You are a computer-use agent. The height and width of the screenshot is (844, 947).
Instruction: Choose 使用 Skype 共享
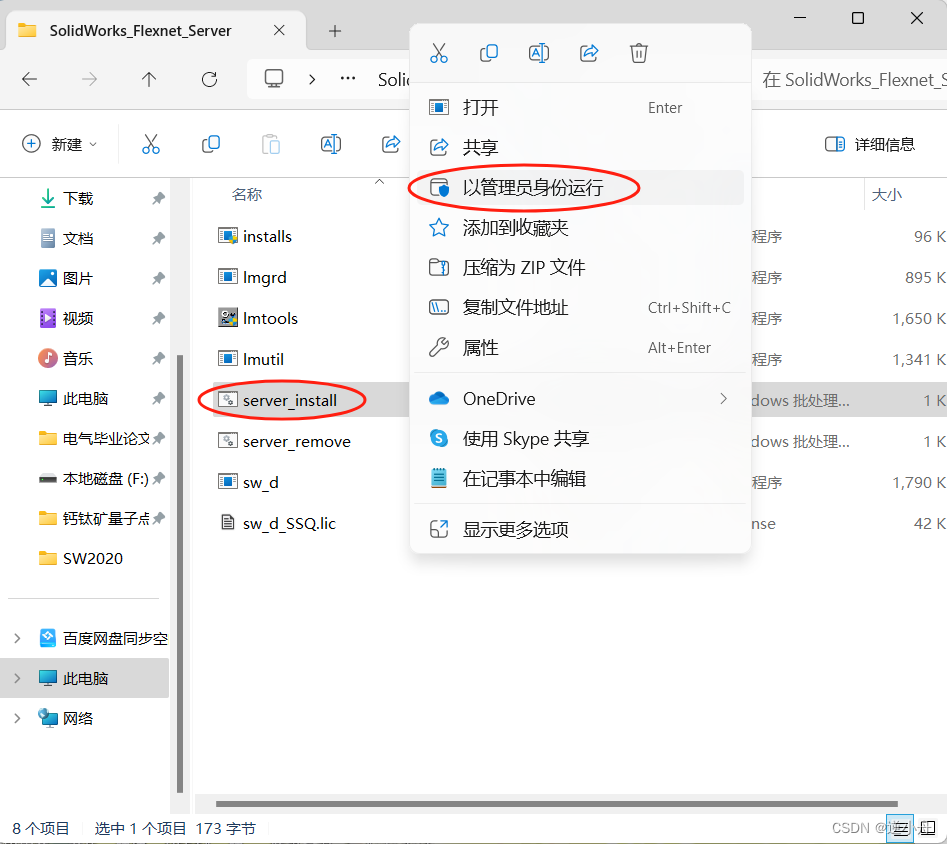pos(580,439)
